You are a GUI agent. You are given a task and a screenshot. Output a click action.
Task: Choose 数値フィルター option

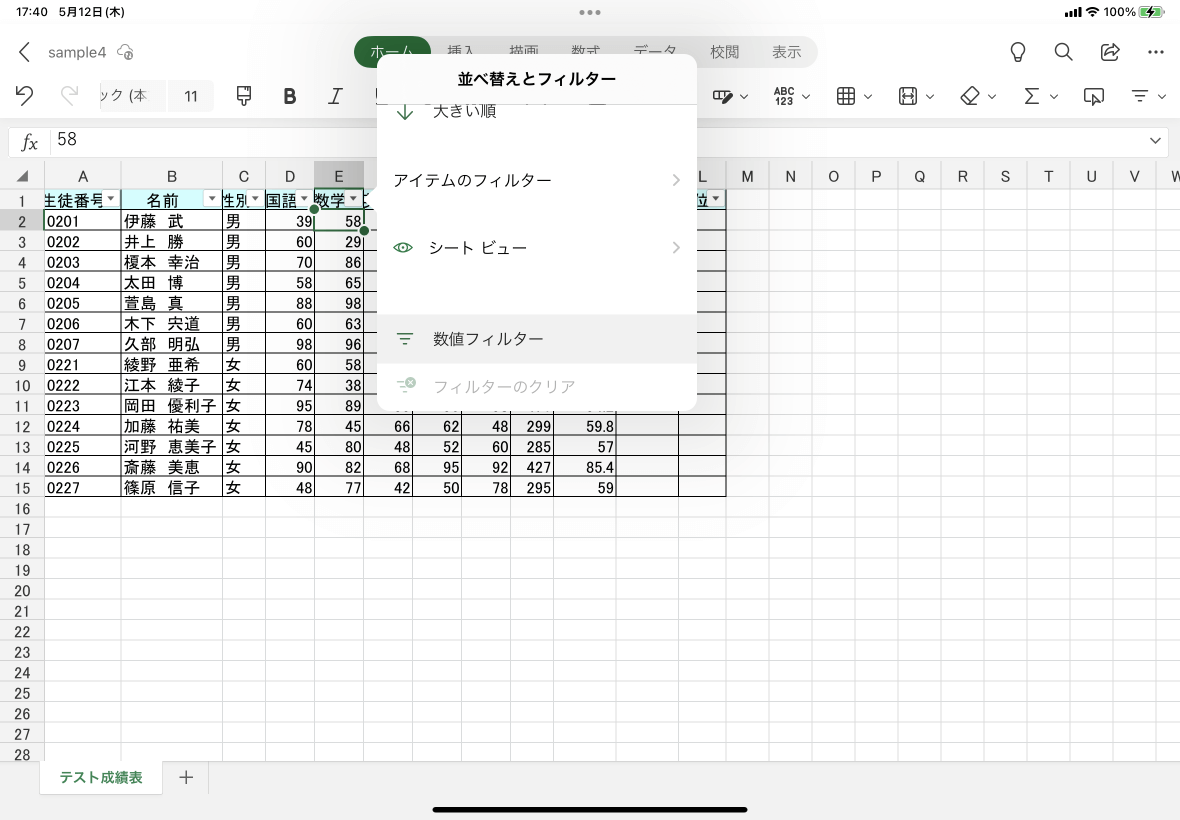[537, 339]
